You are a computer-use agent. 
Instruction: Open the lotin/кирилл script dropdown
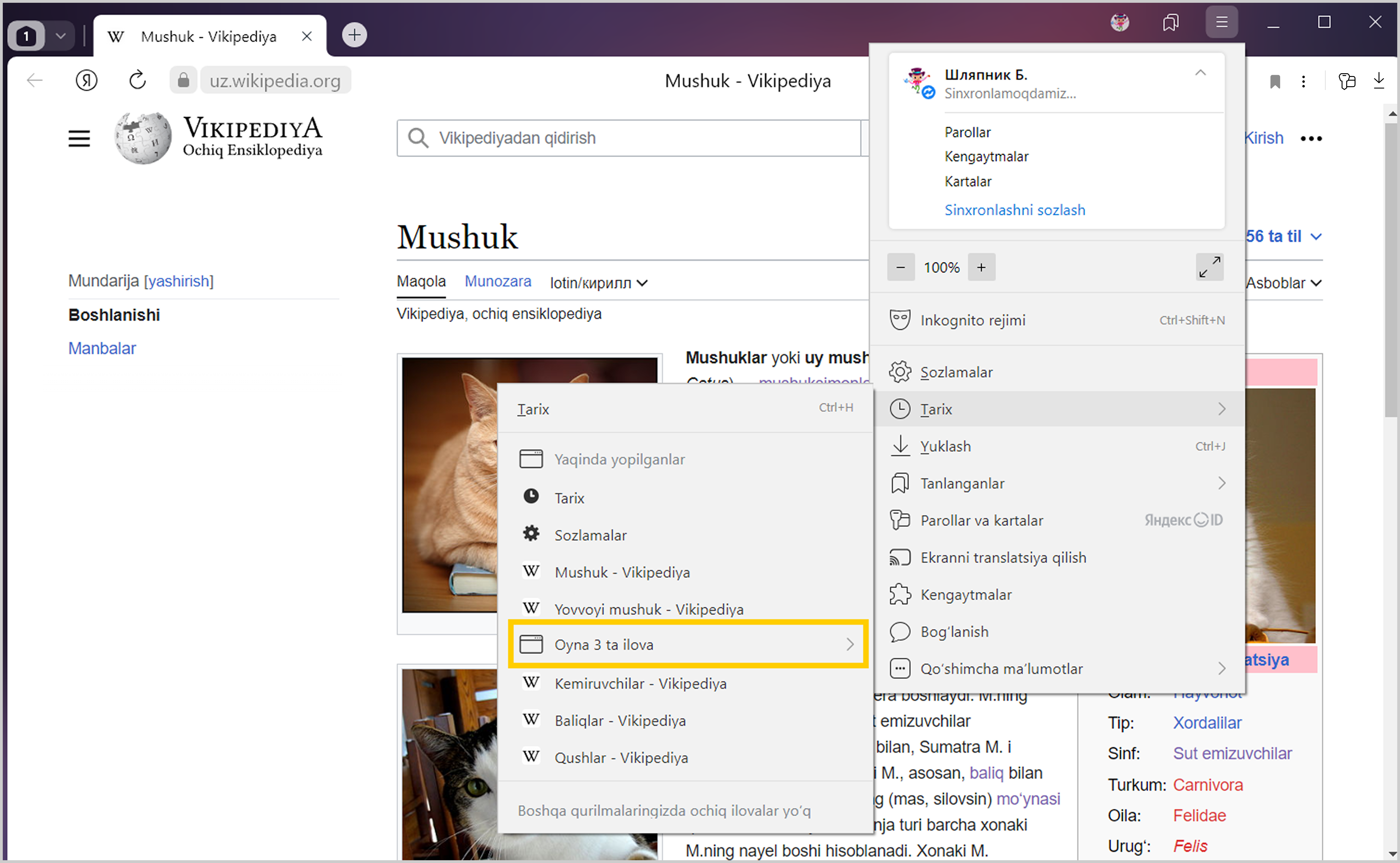598,283
